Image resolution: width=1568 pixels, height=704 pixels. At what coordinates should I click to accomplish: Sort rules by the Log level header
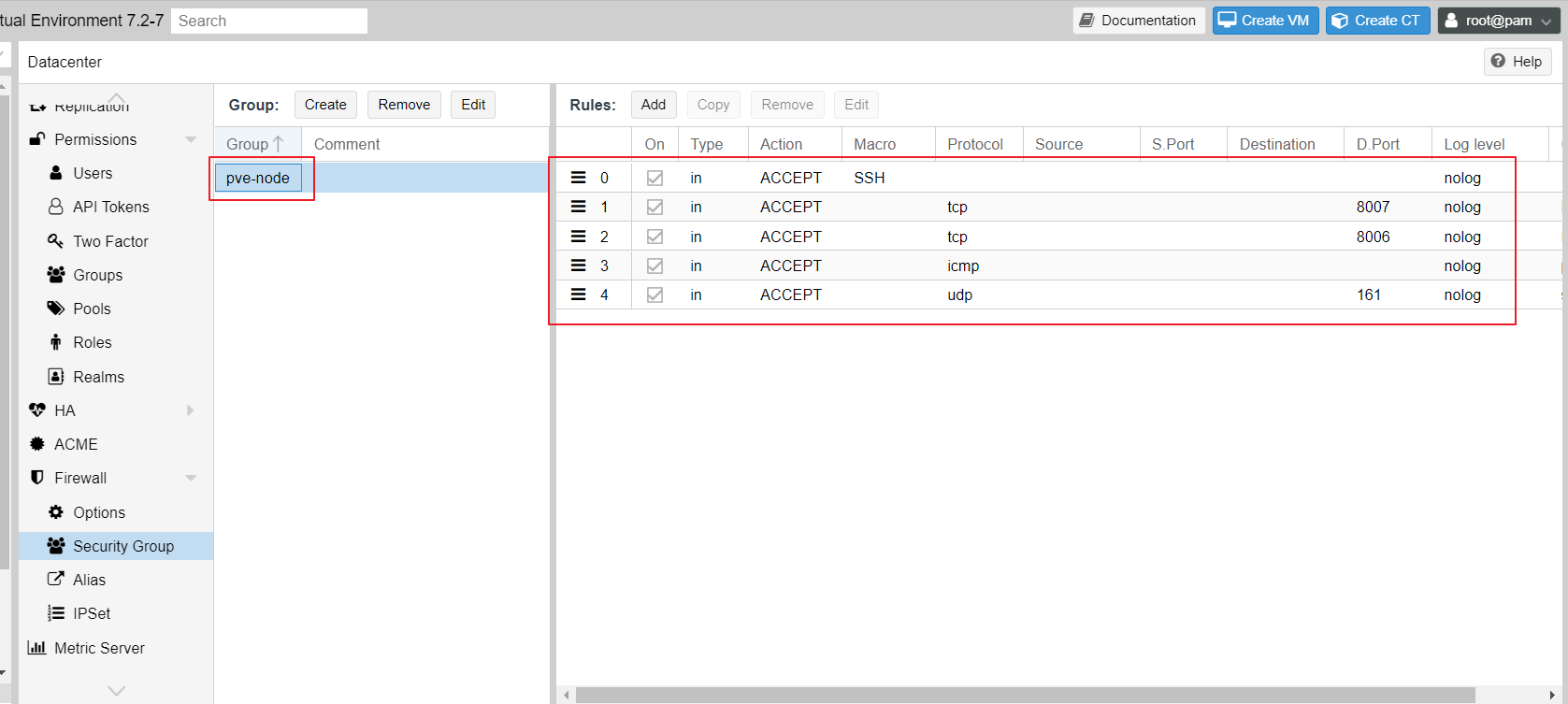(1489, 144)
